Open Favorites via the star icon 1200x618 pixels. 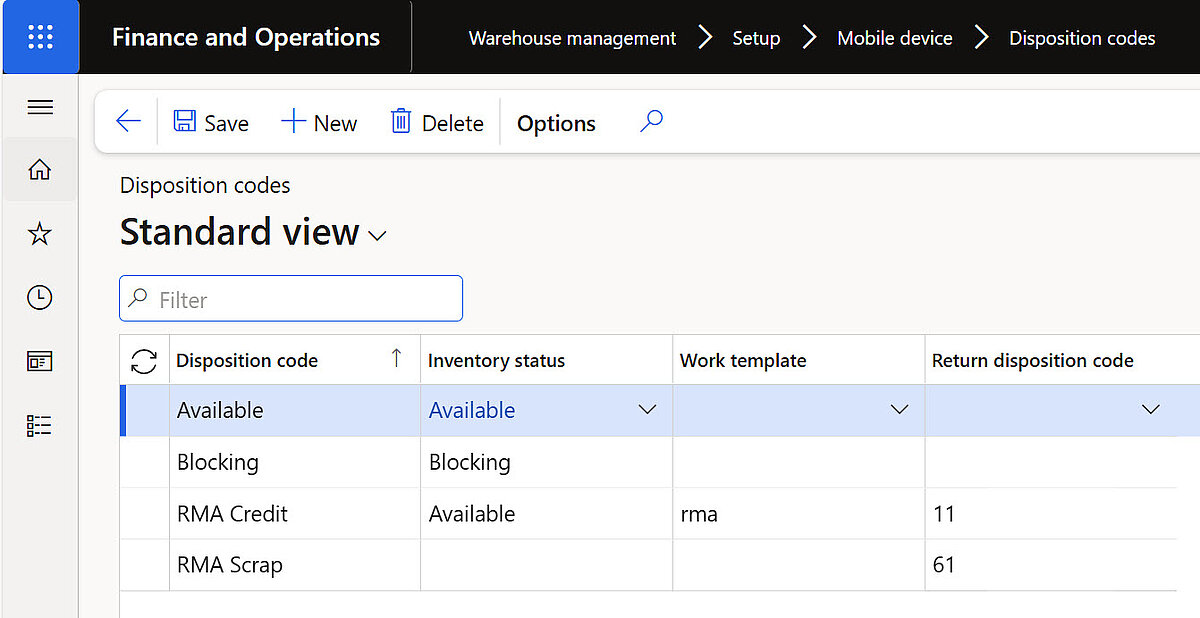40,233
